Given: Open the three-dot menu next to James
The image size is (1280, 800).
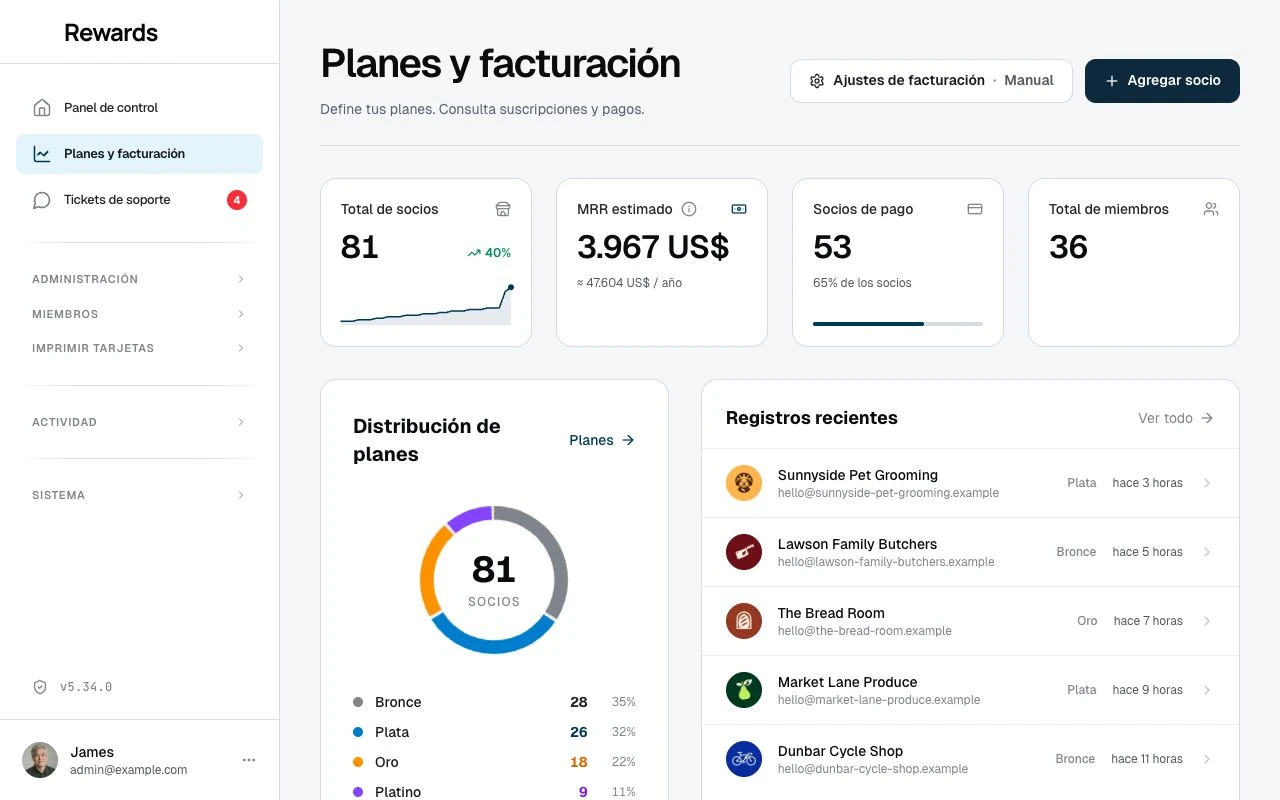Looking at the screenshot, I should pos(249,760).
